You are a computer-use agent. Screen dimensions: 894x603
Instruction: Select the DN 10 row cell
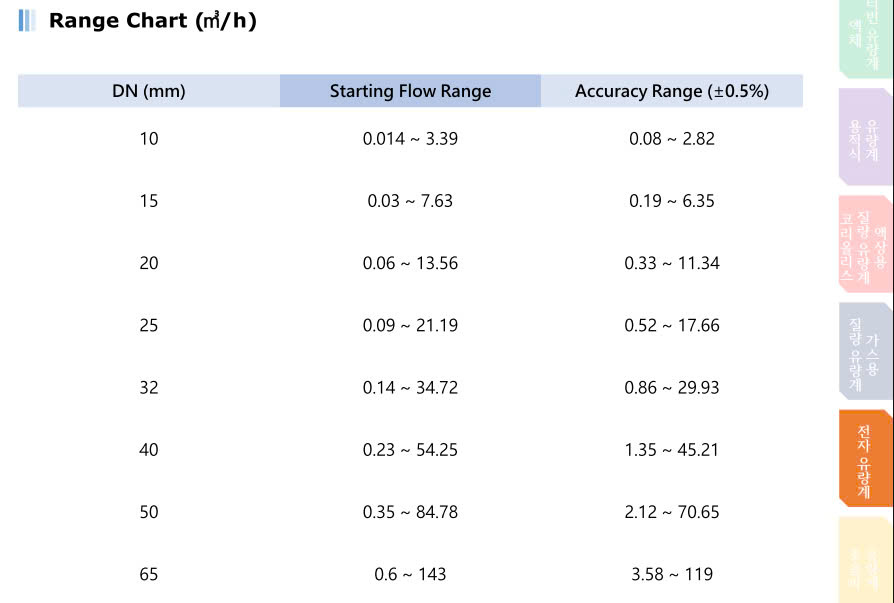[149, 138]
